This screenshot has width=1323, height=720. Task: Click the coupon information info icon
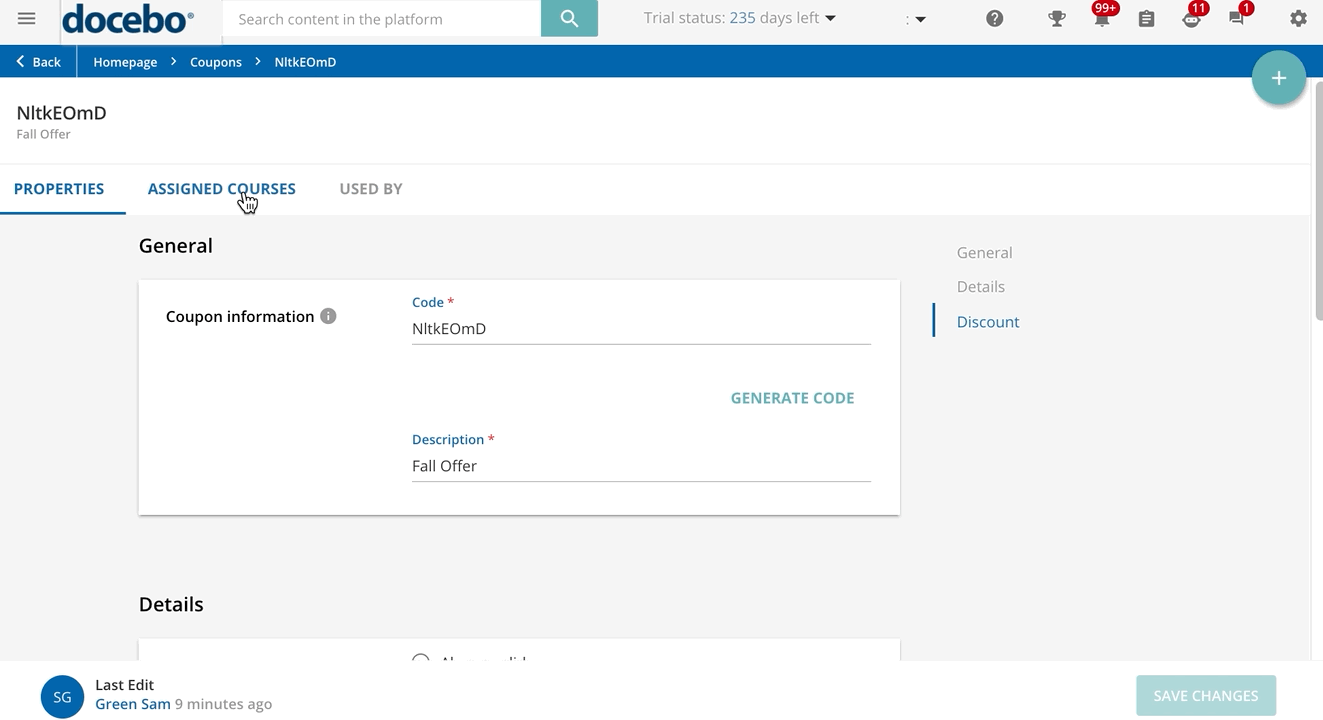click(x=328, y=316)
